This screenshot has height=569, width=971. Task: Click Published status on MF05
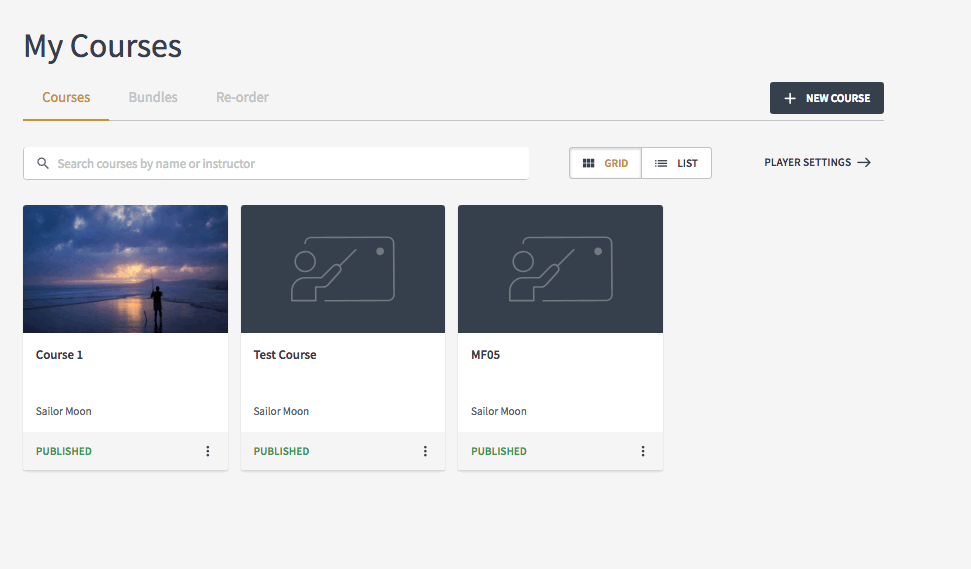click(x=499, y=451)
